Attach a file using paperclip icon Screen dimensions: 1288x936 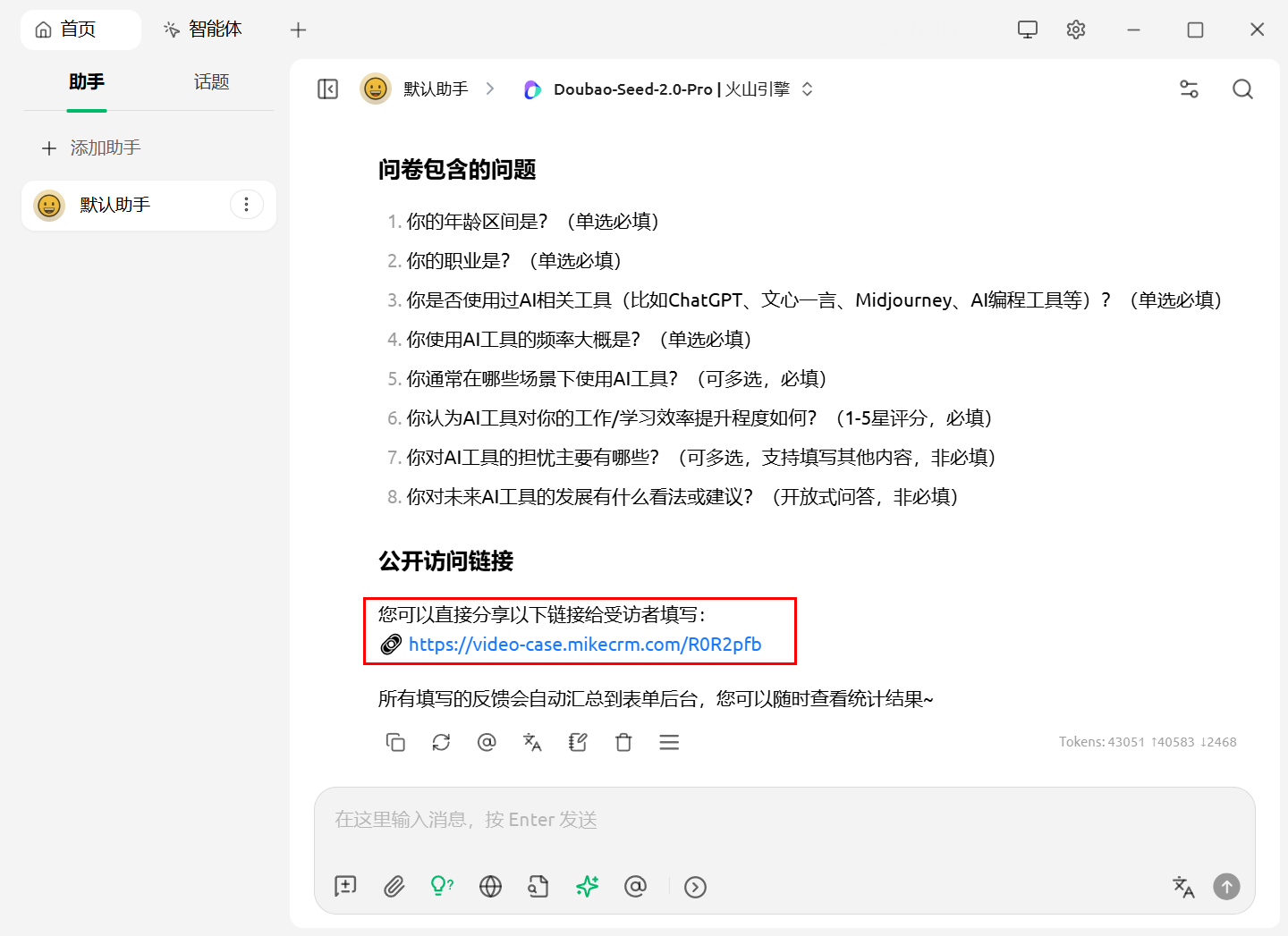(394, 886)
